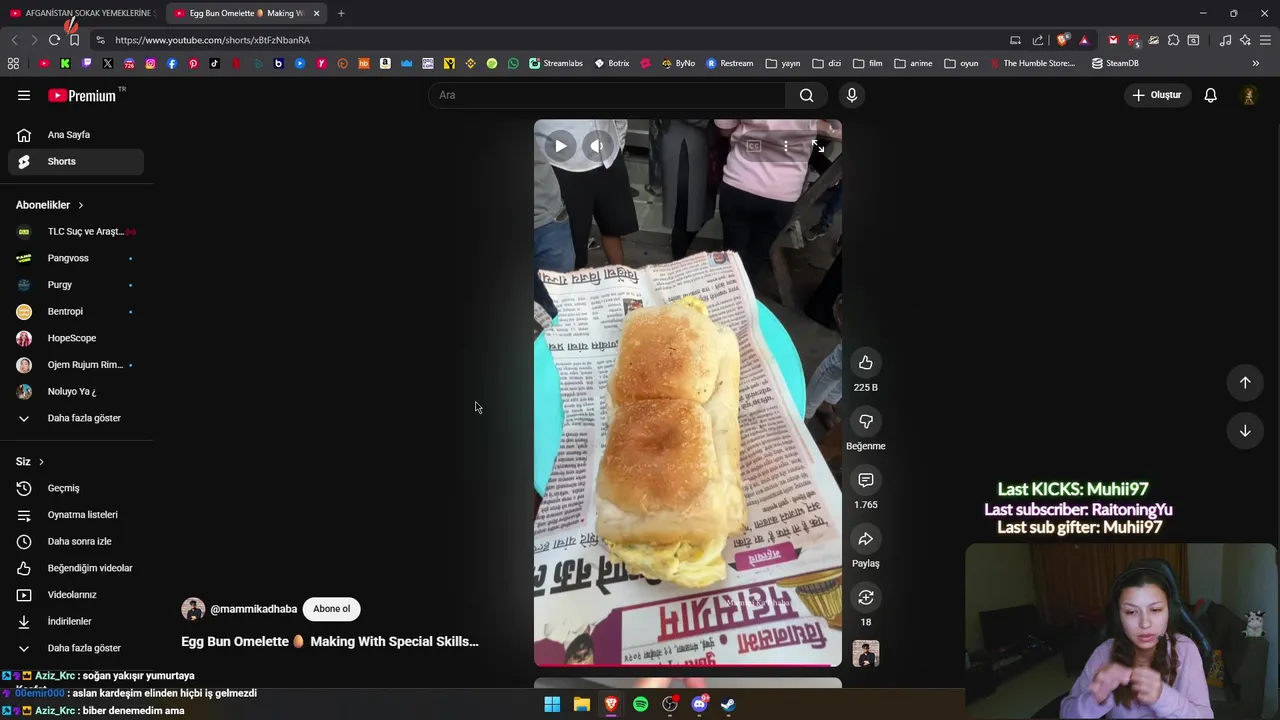This screenshot has width=1280, height=720.
Task: Open the sound thumbnail below remix
Action: coord(866,654)
